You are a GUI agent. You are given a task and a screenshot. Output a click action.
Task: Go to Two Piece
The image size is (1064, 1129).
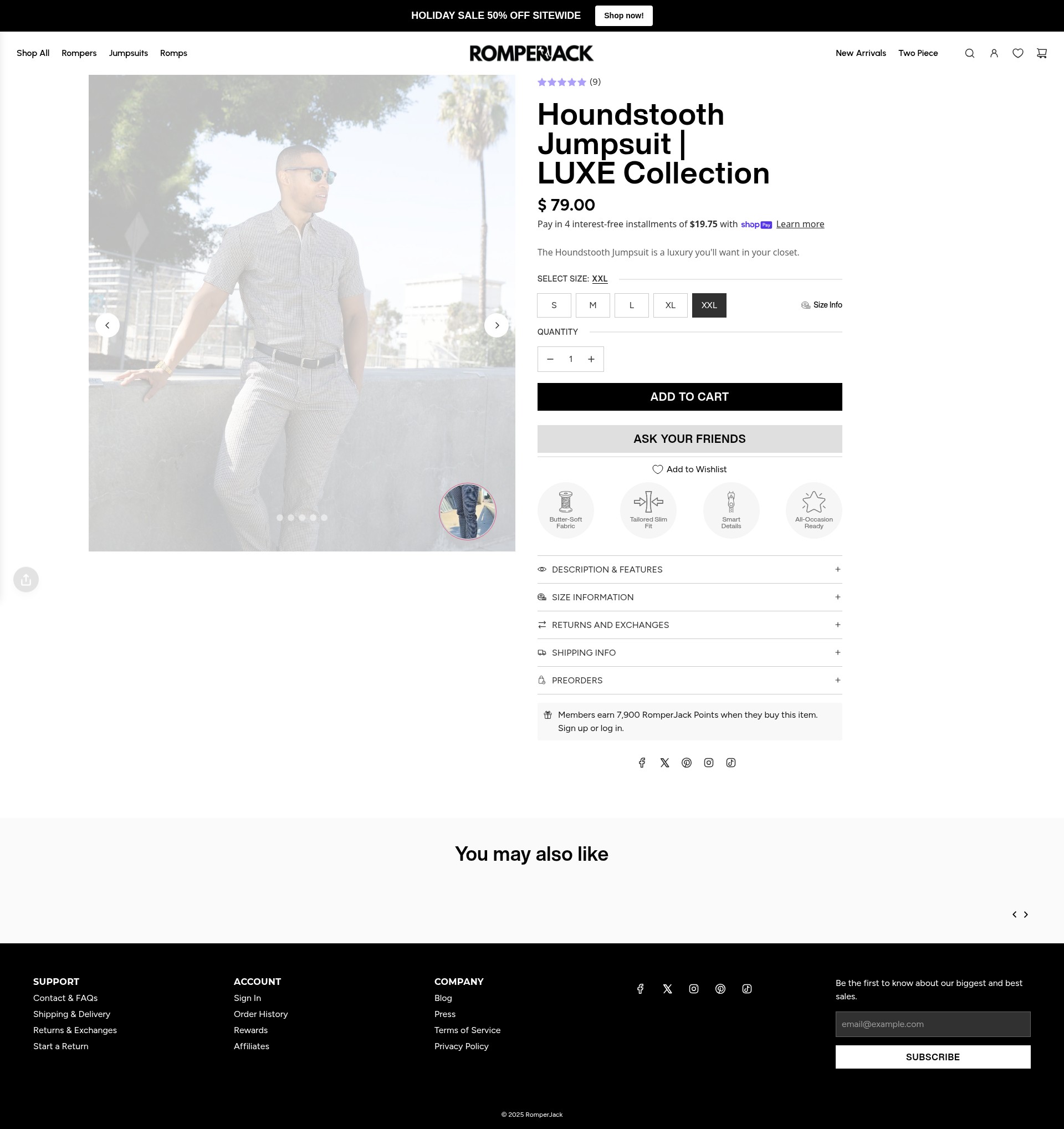(918, 53)
